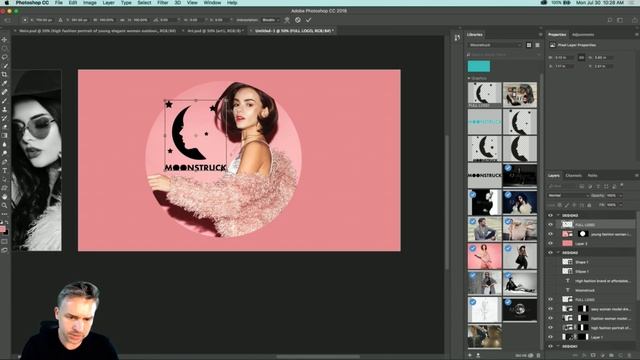
Task: Open the Fill value dropdown
Action: click(x=620, y=205)
